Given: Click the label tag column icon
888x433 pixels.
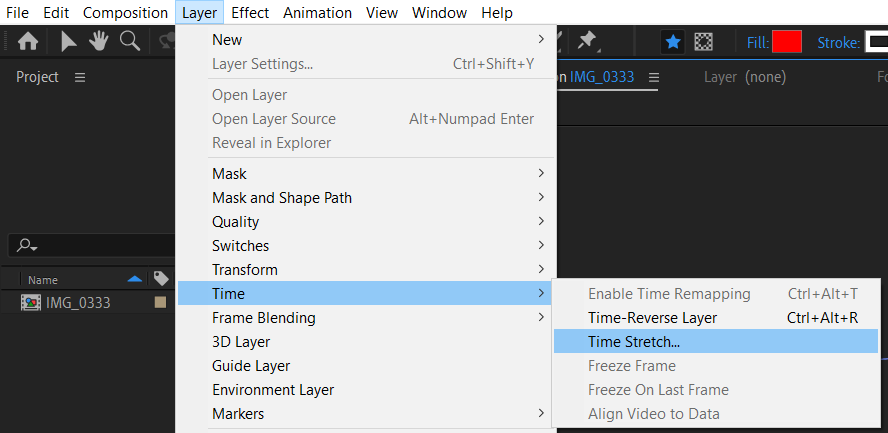Looking at the screenshot, I should (x=161, y=278).
